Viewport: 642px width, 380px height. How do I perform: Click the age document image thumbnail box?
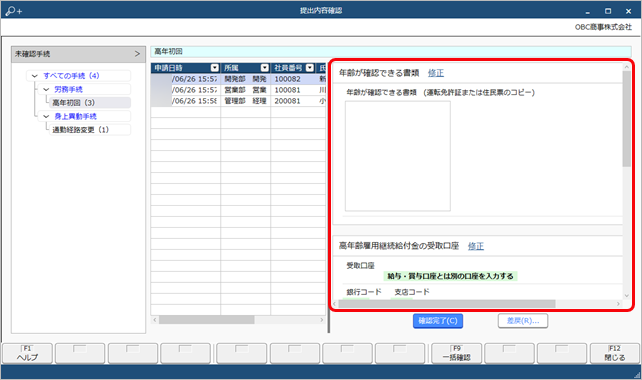398,156
